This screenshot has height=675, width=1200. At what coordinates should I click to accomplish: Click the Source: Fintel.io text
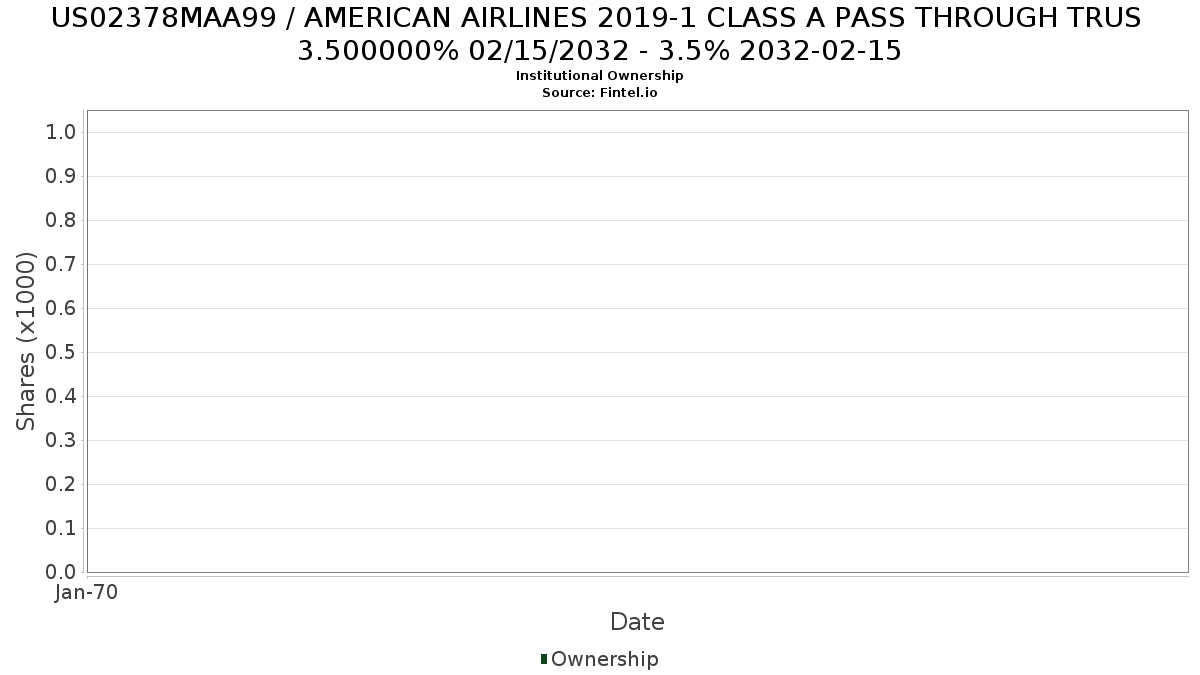coord(600,93)
